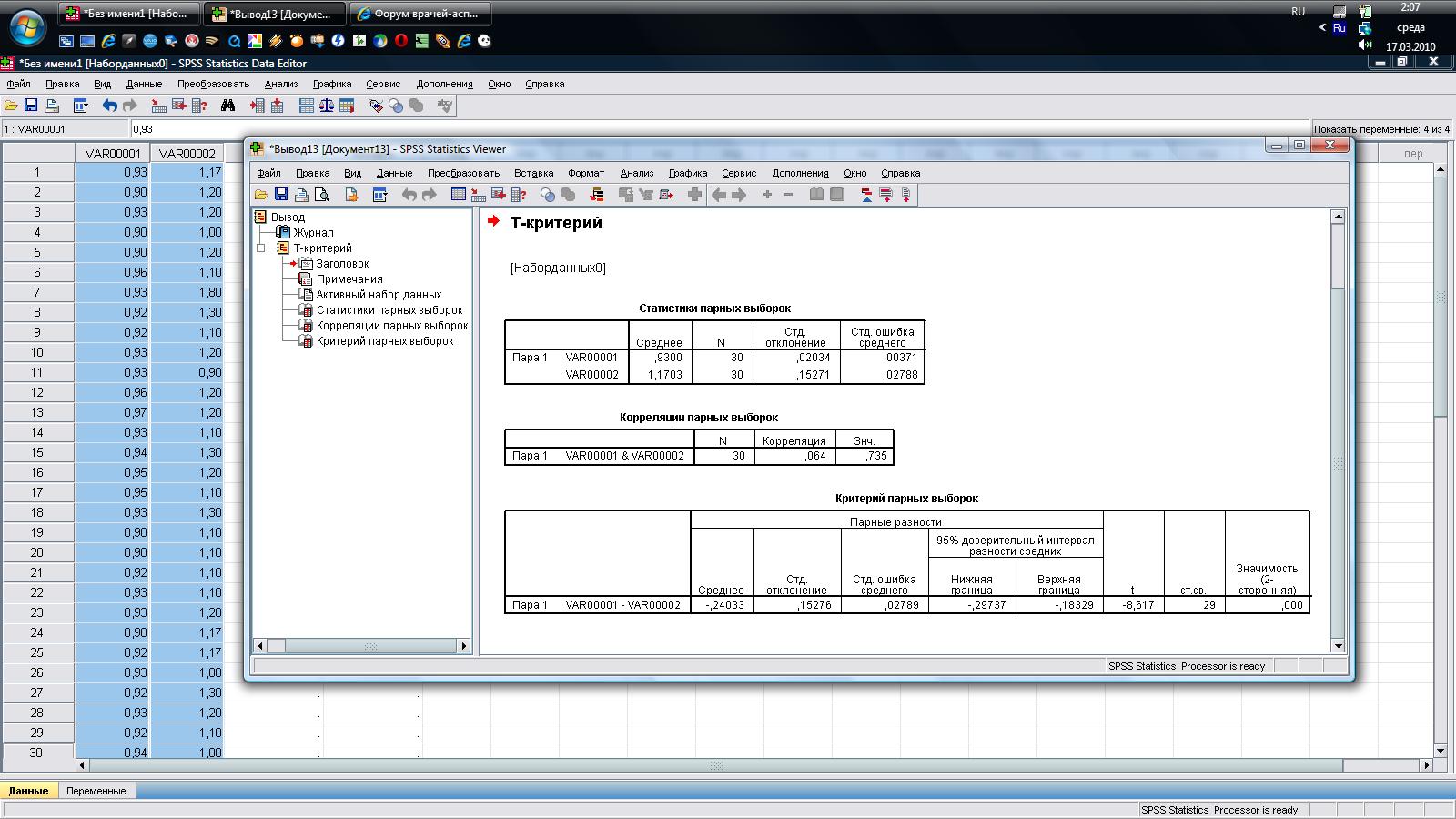Screen dimensions: 1456x819
Task: Click the Split File icon in Data Editor
Action: coord(307,106)
